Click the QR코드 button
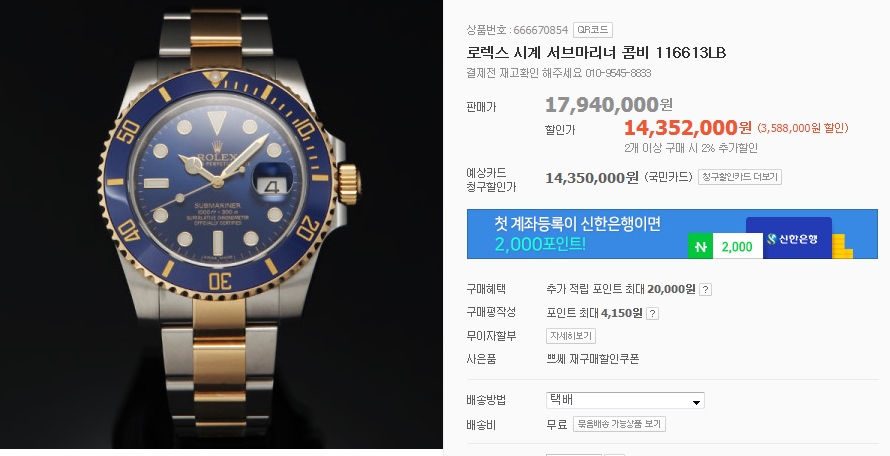890x456 pixels. [593, 30]
